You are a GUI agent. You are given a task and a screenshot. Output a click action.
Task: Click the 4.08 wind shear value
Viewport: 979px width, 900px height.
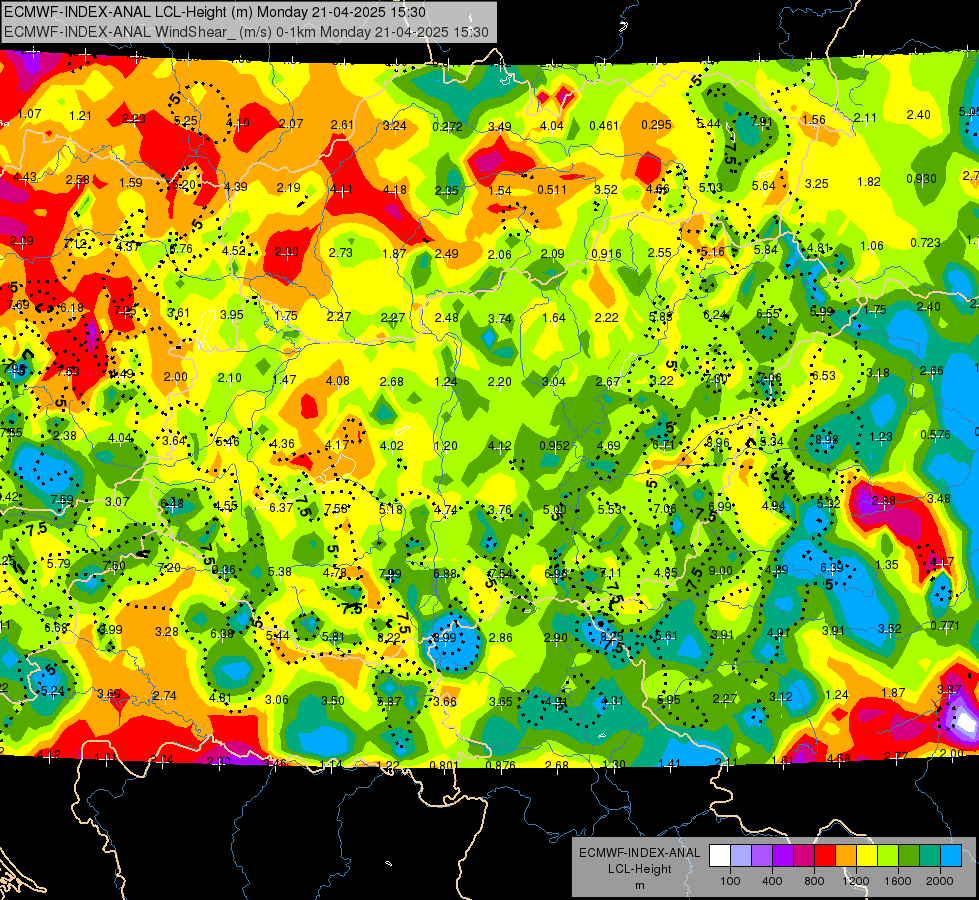pyautogui.click(x=338, y=380)
